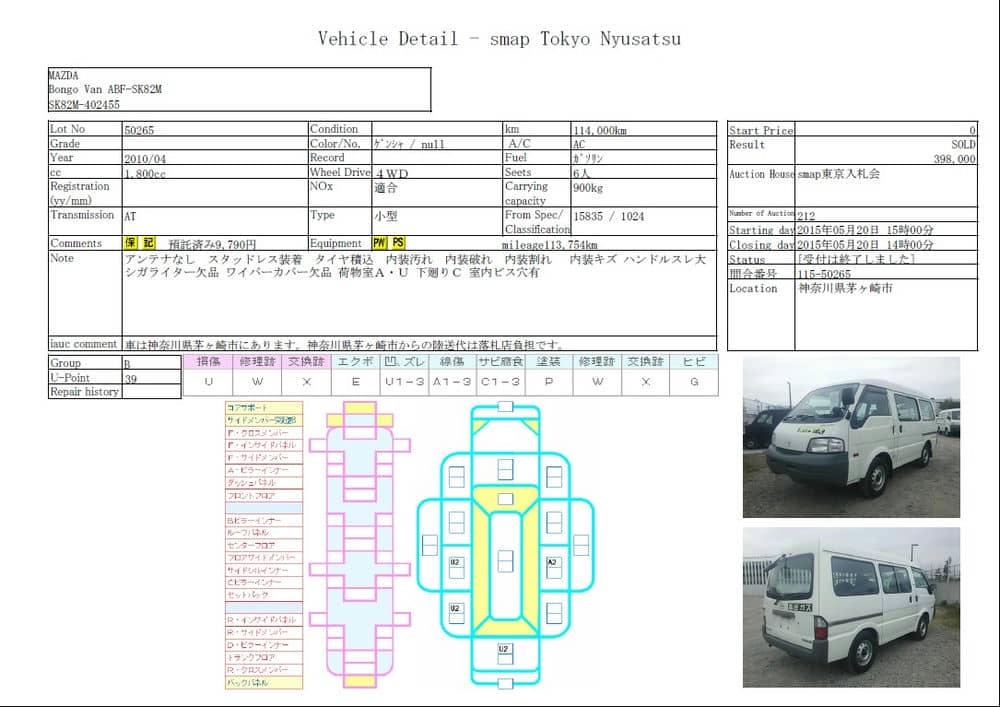1000x707 pixels.
Task: Click the status text 受付は終了しました
Action: (855, 259)
